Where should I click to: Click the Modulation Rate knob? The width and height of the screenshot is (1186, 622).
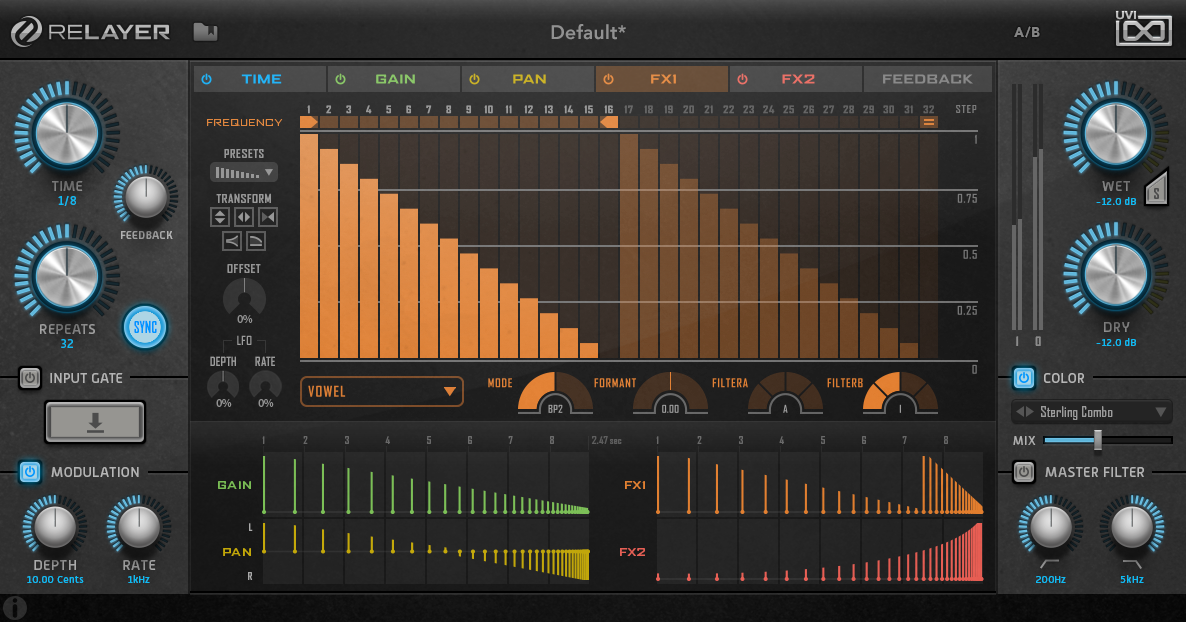click(138, 527)
